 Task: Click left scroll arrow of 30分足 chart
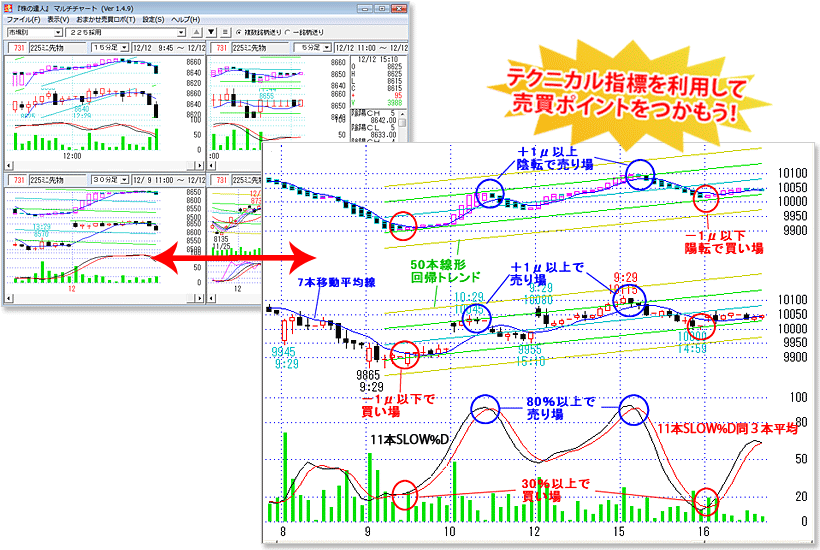coord(8,298)
